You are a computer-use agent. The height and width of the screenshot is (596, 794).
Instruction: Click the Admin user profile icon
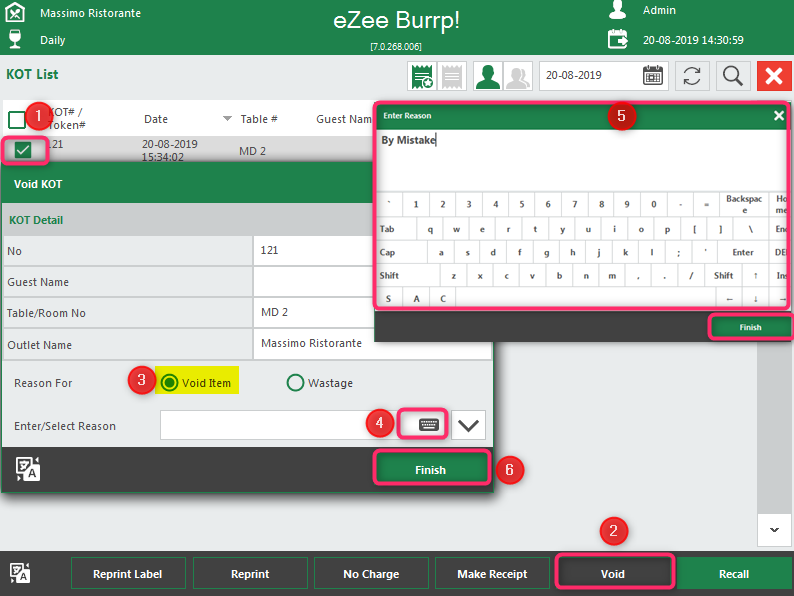pos(617,10)
